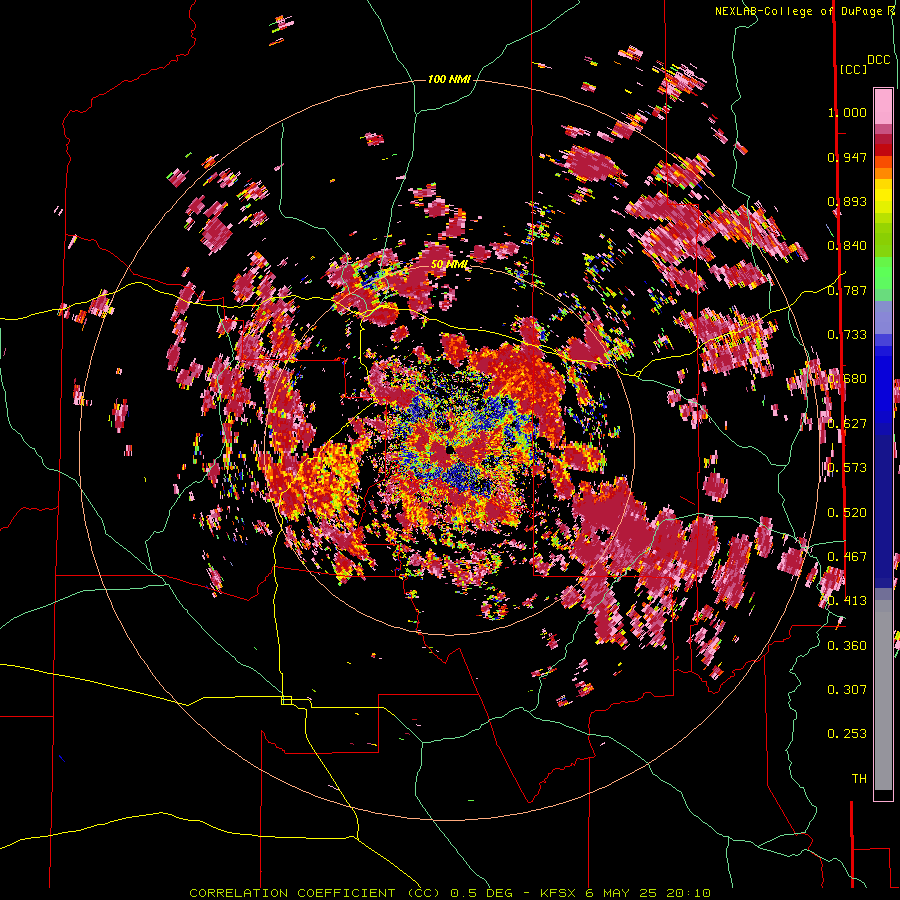
Task: Select the 0.893 legend value
Action: click(847, 201)
